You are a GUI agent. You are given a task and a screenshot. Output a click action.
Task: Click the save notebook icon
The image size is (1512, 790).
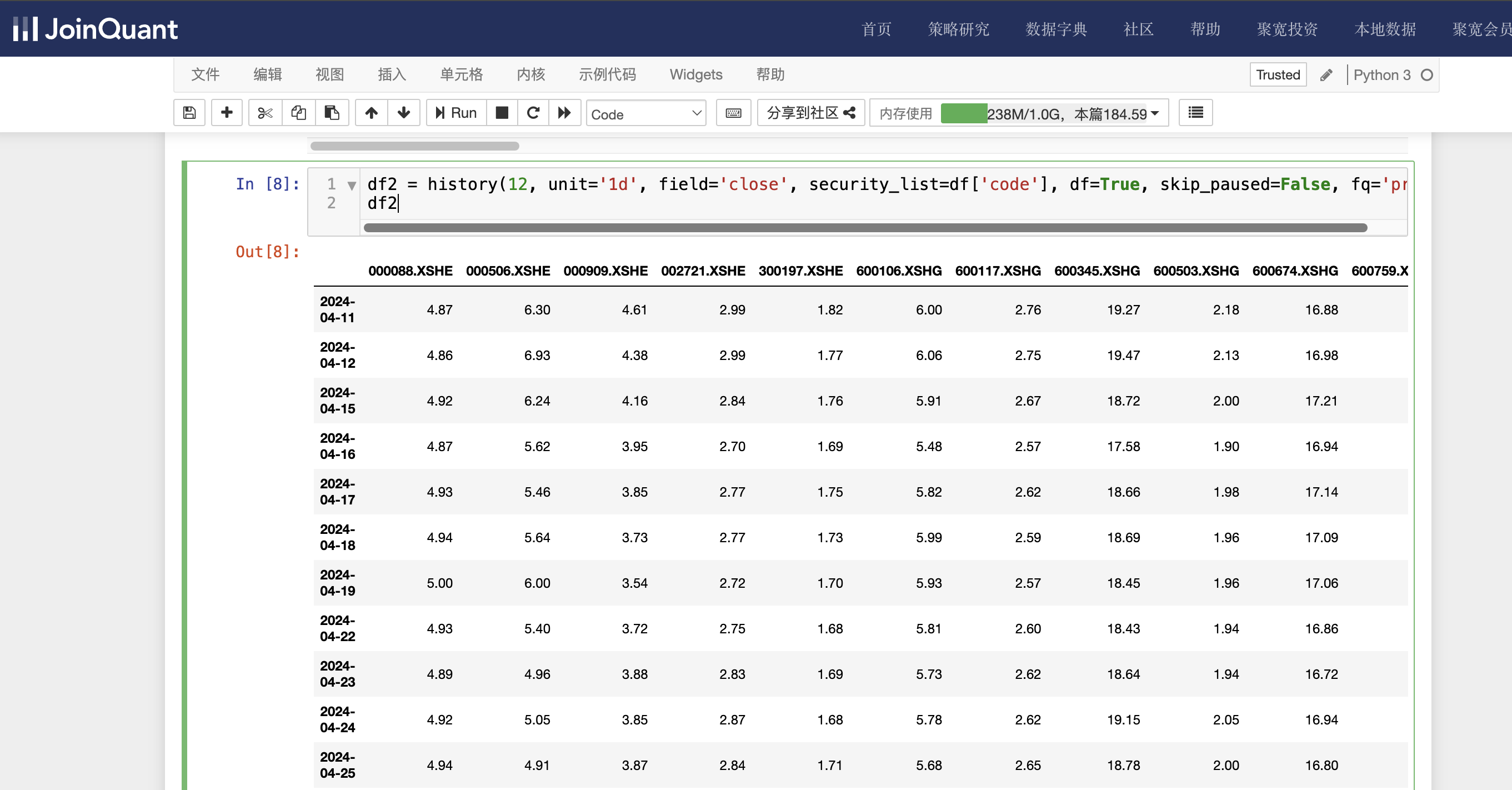189,113
